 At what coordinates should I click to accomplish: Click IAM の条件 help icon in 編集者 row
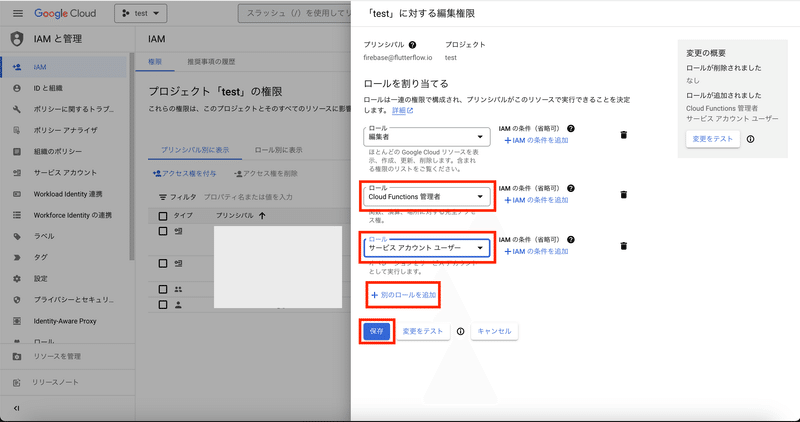tap(571, 129)
